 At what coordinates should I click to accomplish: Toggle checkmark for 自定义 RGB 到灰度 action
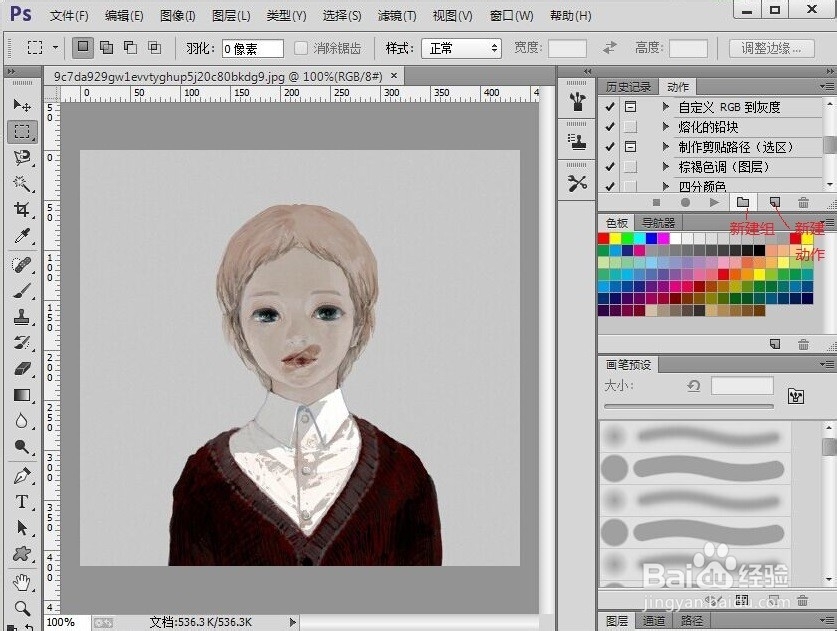click(x=610, y=107)
